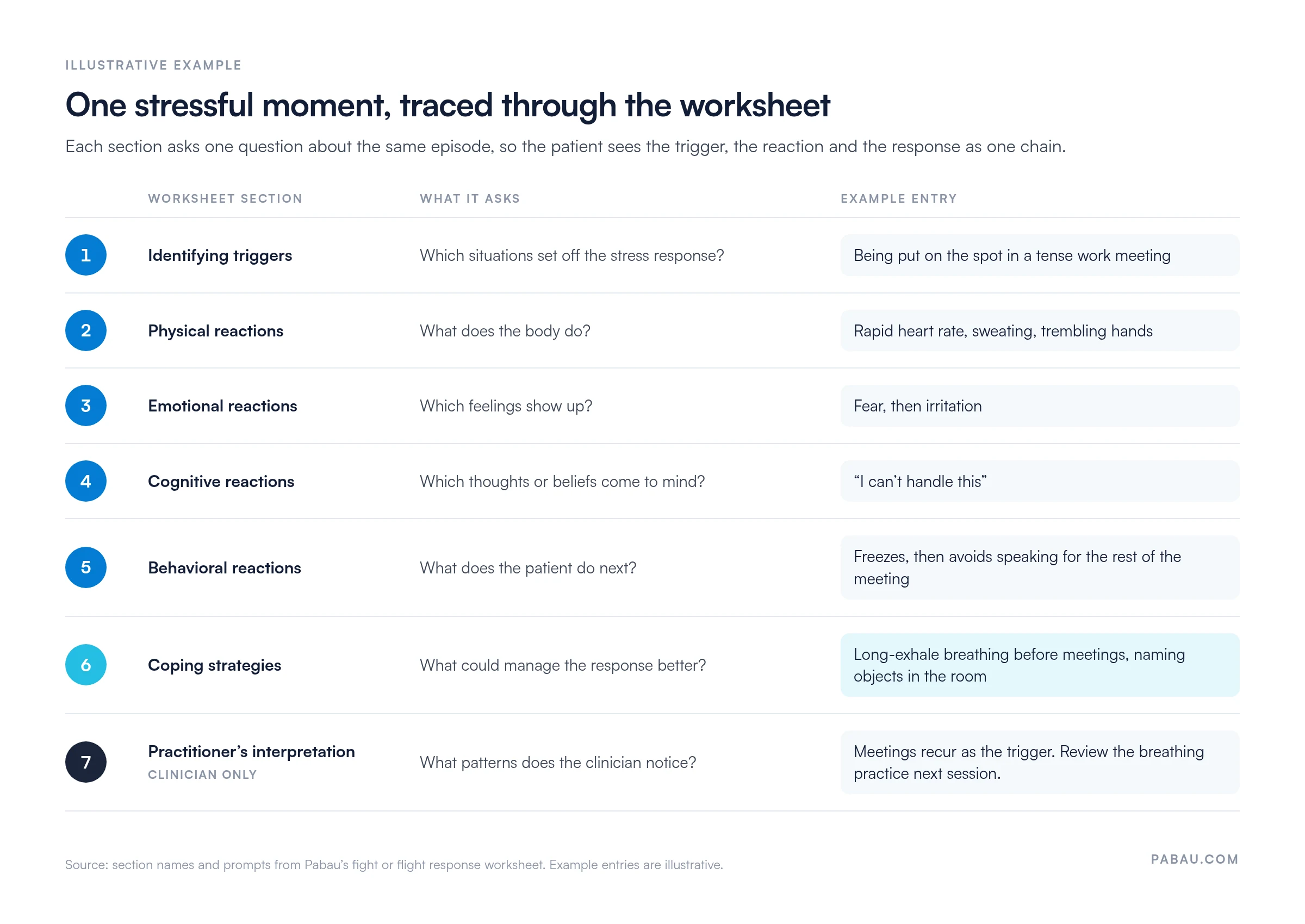This screenshot has width=1305, height=924.
Task: Select the light blue number 6 circle
Action: tap(86, 665)
